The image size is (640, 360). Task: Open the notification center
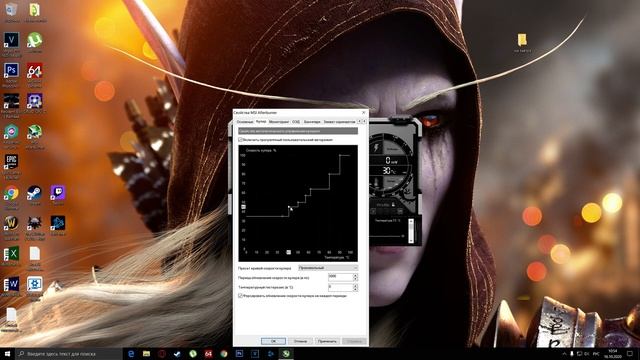(x=630, y=354)
